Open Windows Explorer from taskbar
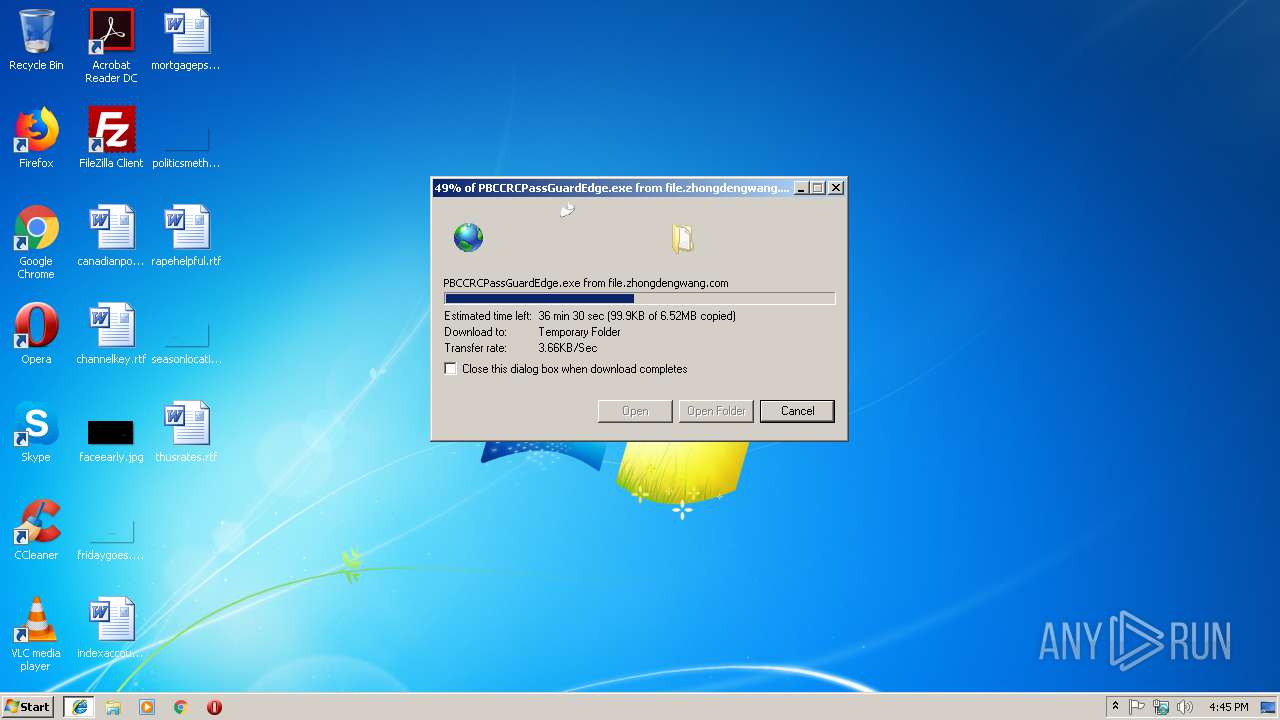The width and height of the screenshot is (1280, 720). tap(113, 707)
